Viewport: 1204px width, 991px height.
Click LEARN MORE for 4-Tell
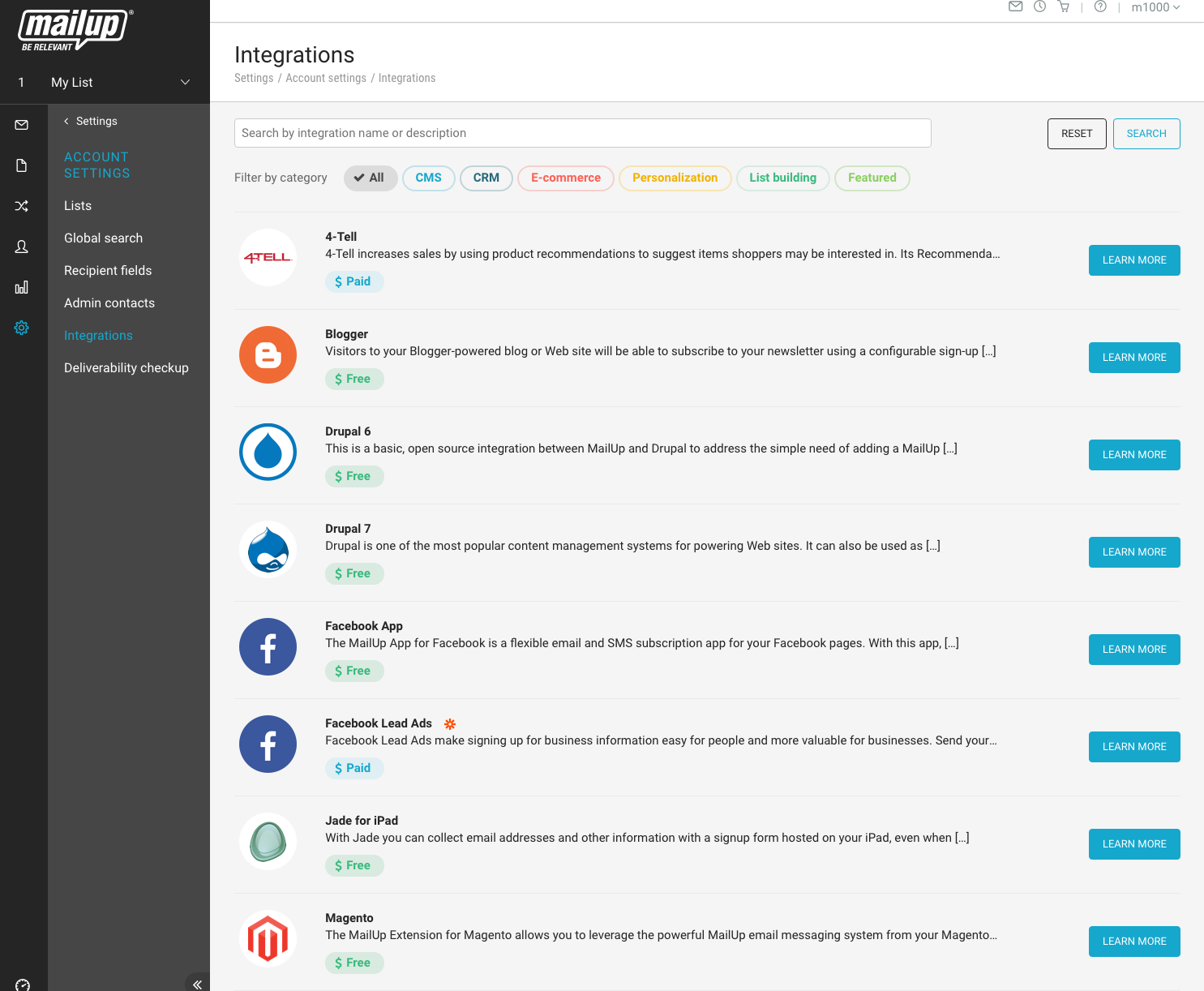pos(1134,260)
